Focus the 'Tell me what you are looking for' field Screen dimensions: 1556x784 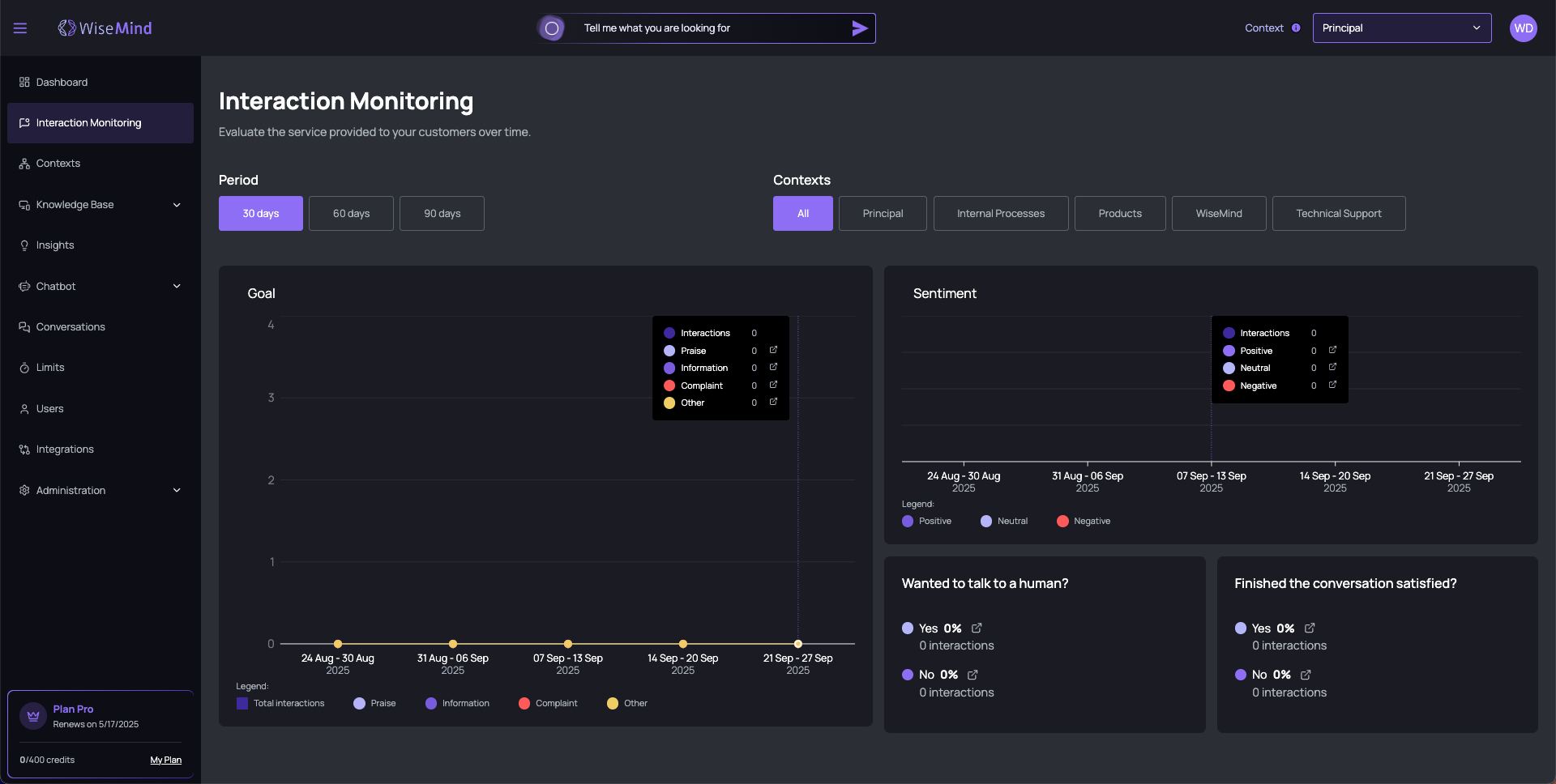pyautogui.click(x=705, y=28)
